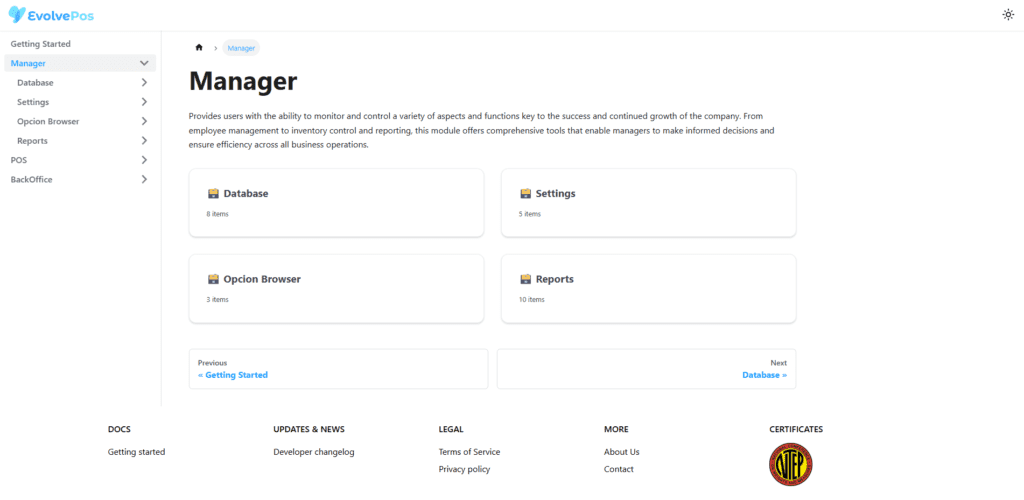1024x500 pixels.
Task: Expand the BackOffice sidebar chevron
Action: [x=144, y=180]
